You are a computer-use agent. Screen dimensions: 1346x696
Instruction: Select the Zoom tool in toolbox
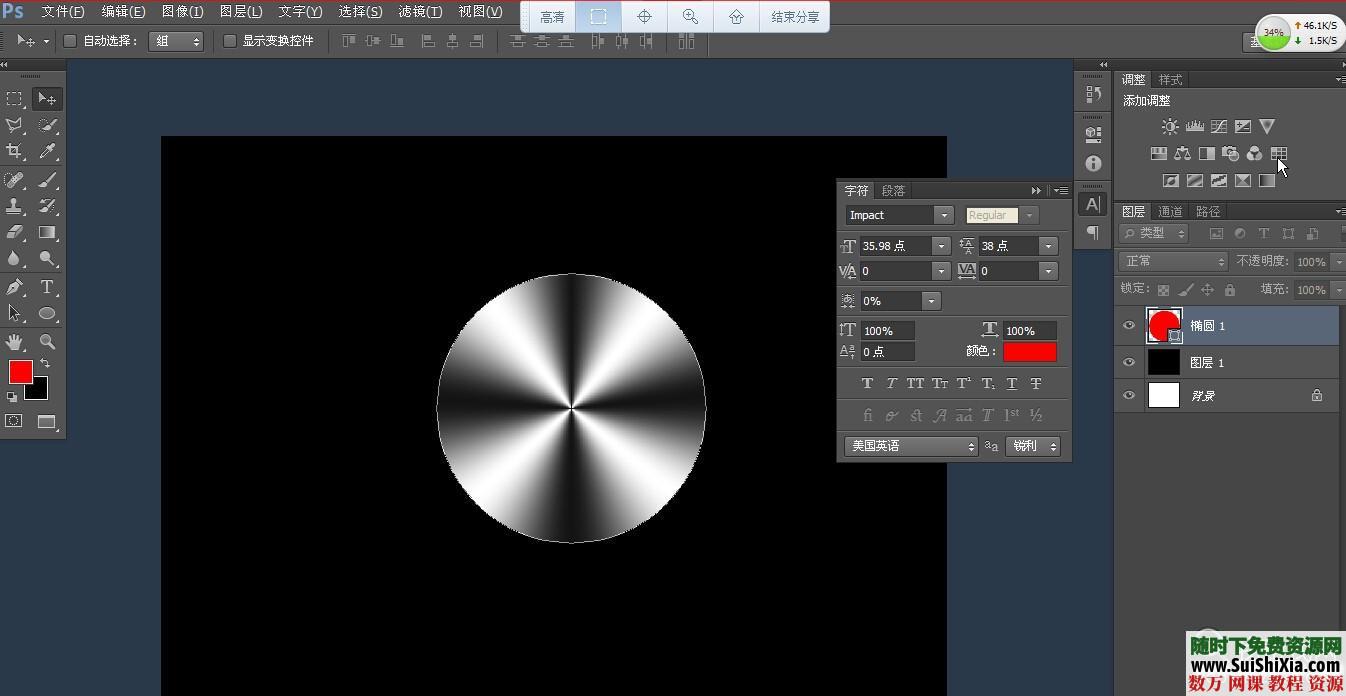47,342
